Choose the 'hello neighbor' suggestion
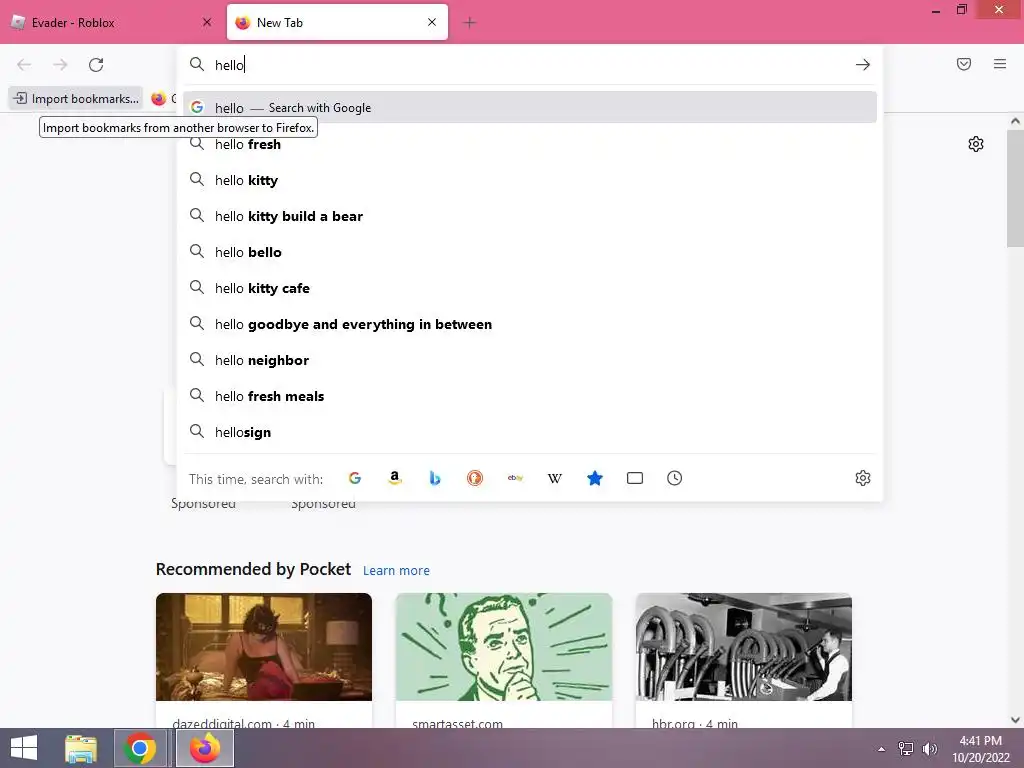Viewport: 1024px width, 768px height. [x=530, y=360]
